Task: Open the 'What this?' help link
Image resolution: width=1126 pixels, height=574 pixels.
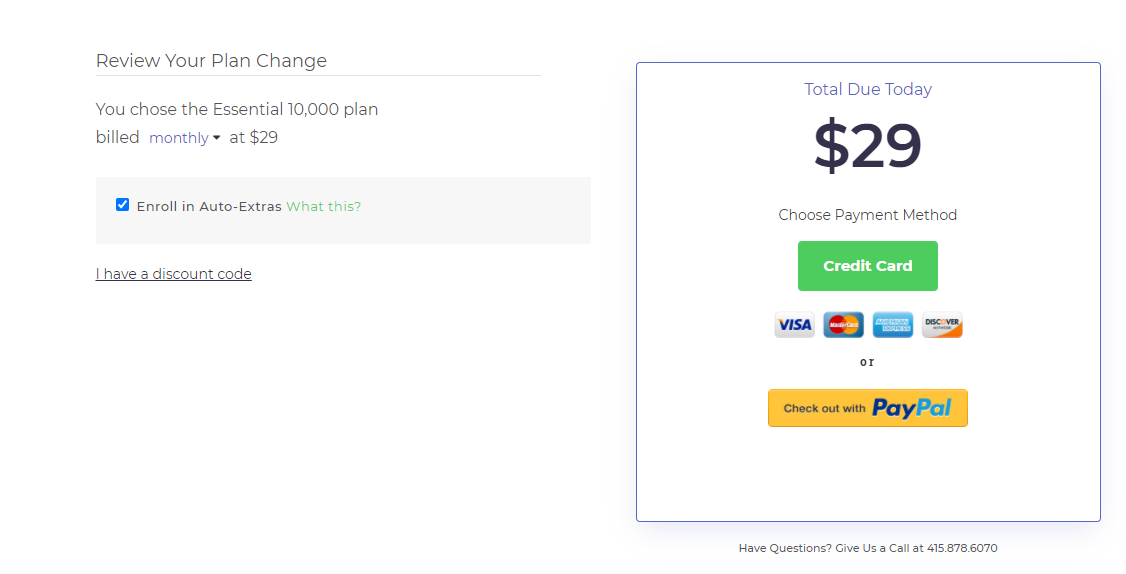Action: [x=323, y=207]
